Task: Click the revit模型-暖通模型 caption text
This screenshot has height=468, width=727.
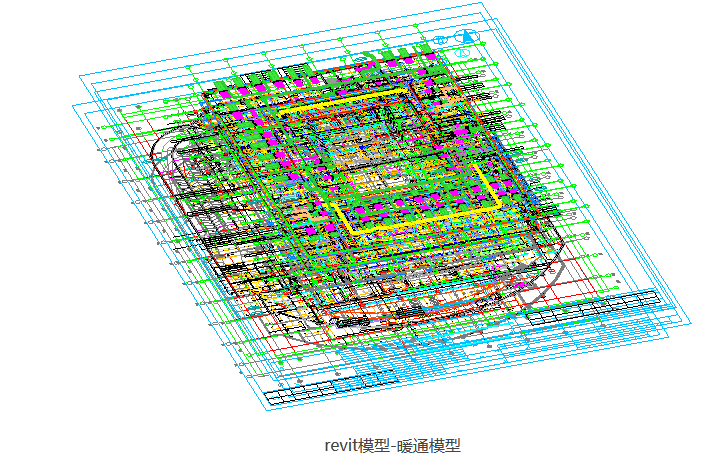Action: [x=392, y=445]
